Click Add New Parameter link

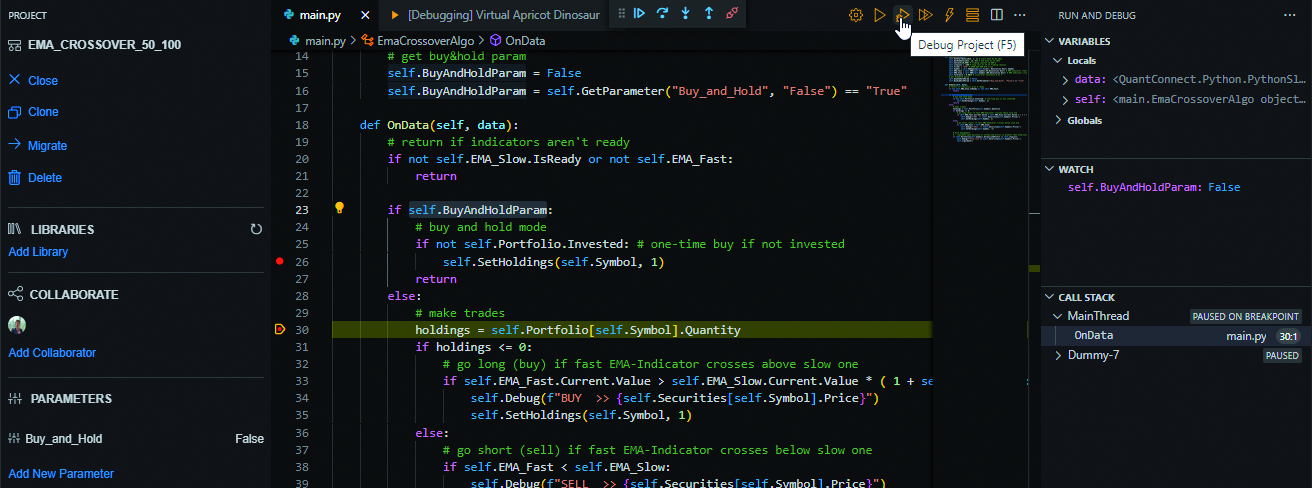click(61, 474)
